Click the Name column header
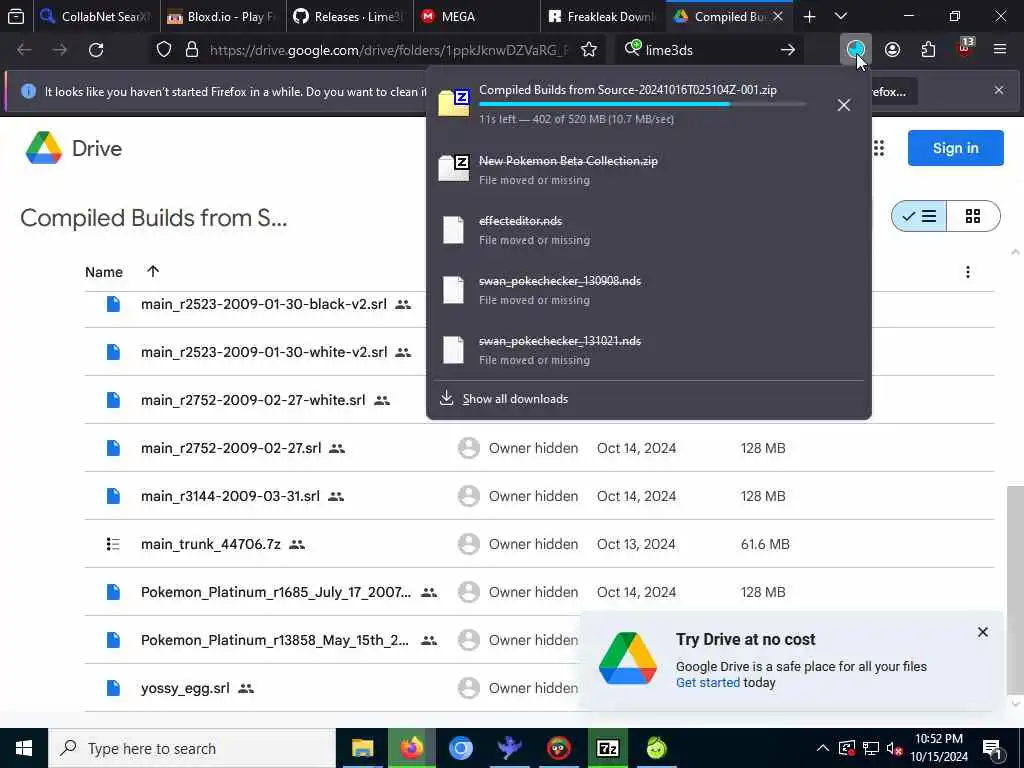Image resolution: width=1024 pixels, height=768 pixels. click(x=104, y=272)
